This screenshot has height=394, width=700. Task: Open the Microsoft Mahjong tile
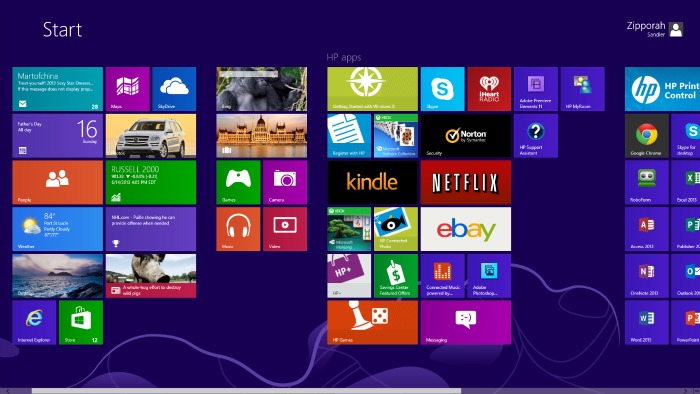(x=349, y=229)
